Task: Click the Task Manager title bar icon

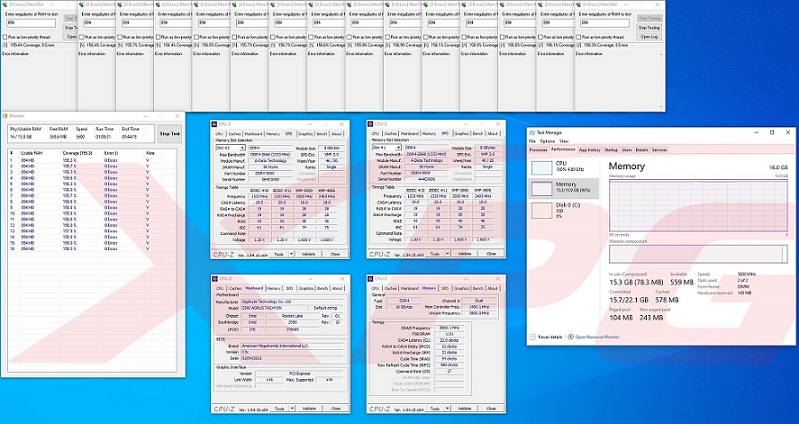Action: [x=533, y=132]
